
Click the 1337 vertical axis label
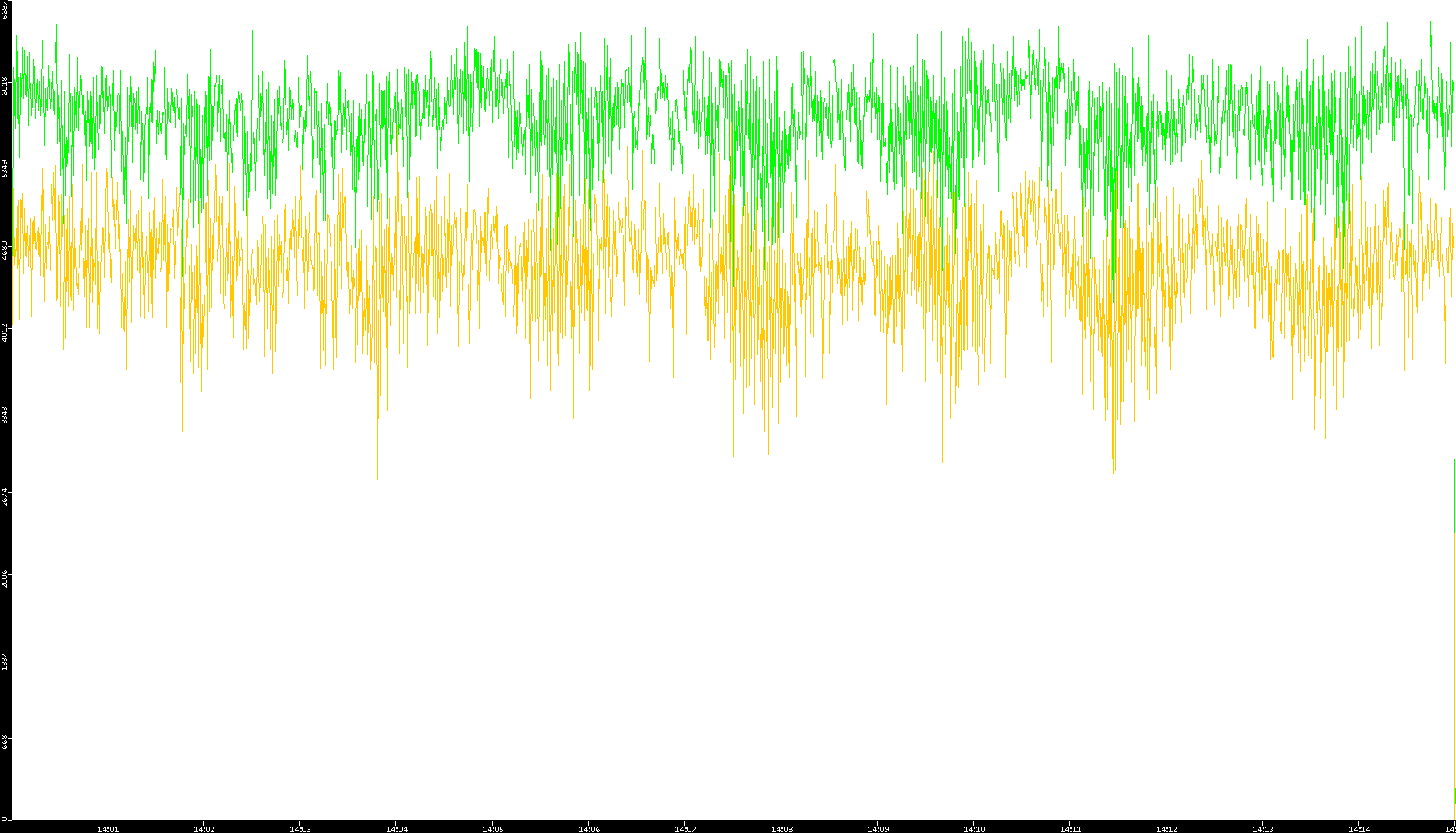[5, 661]
